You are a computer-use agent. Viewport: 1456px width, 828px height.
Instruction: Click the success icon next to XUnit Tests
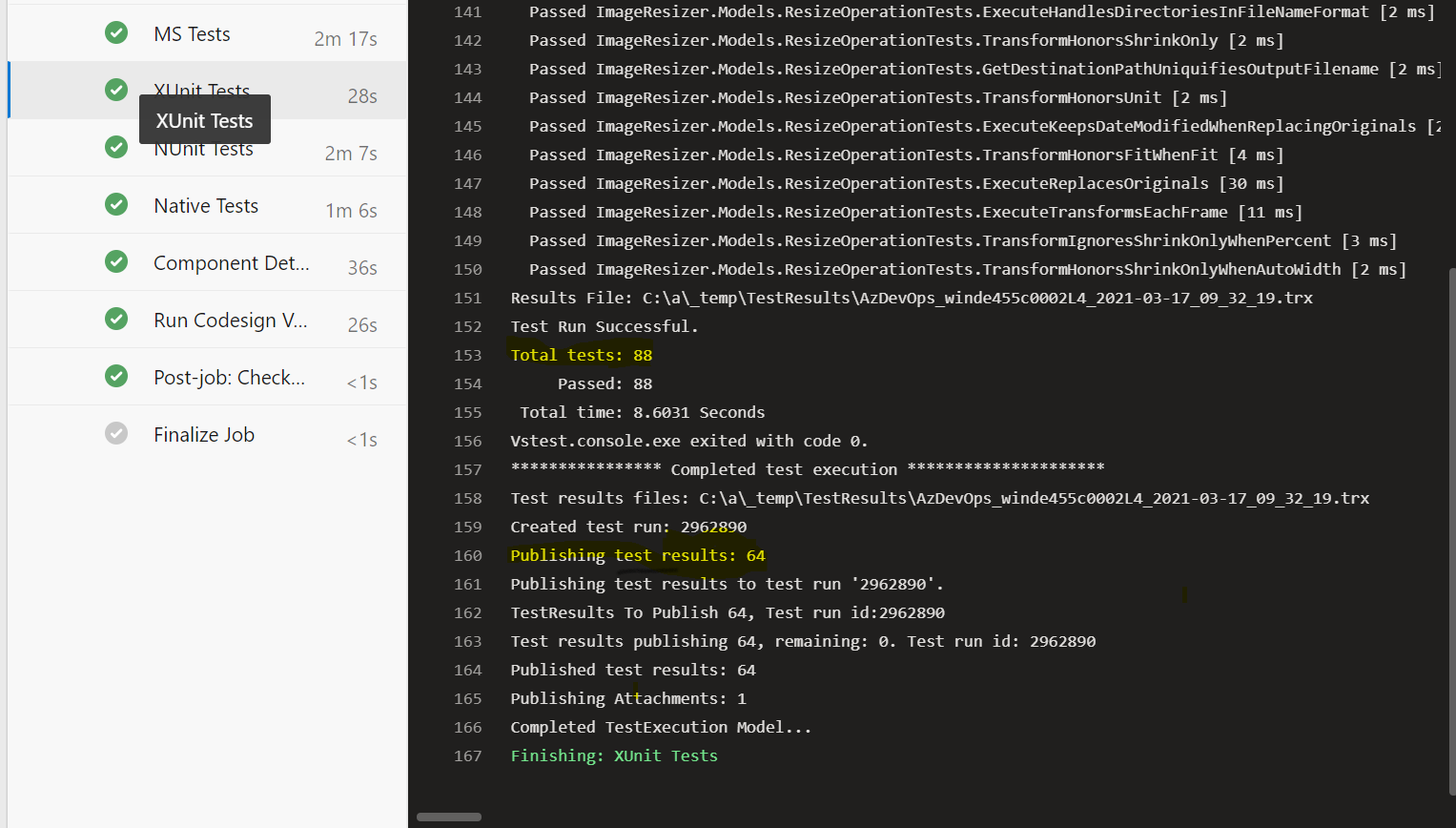(115, 90)
